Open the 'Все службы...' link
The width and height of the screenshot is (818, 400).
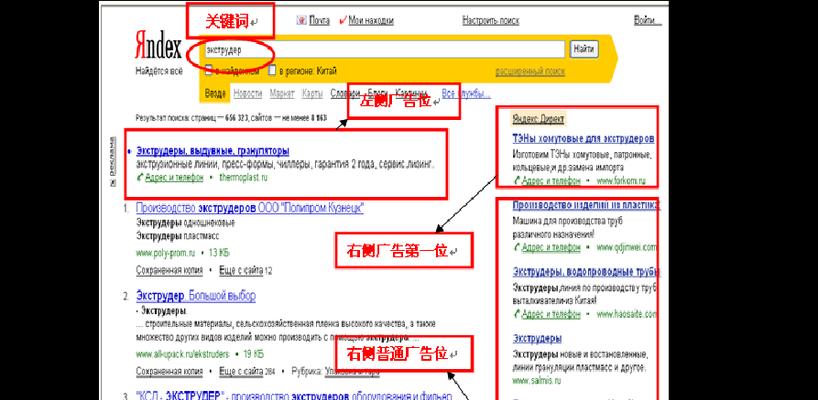click(x=466, y=94)
